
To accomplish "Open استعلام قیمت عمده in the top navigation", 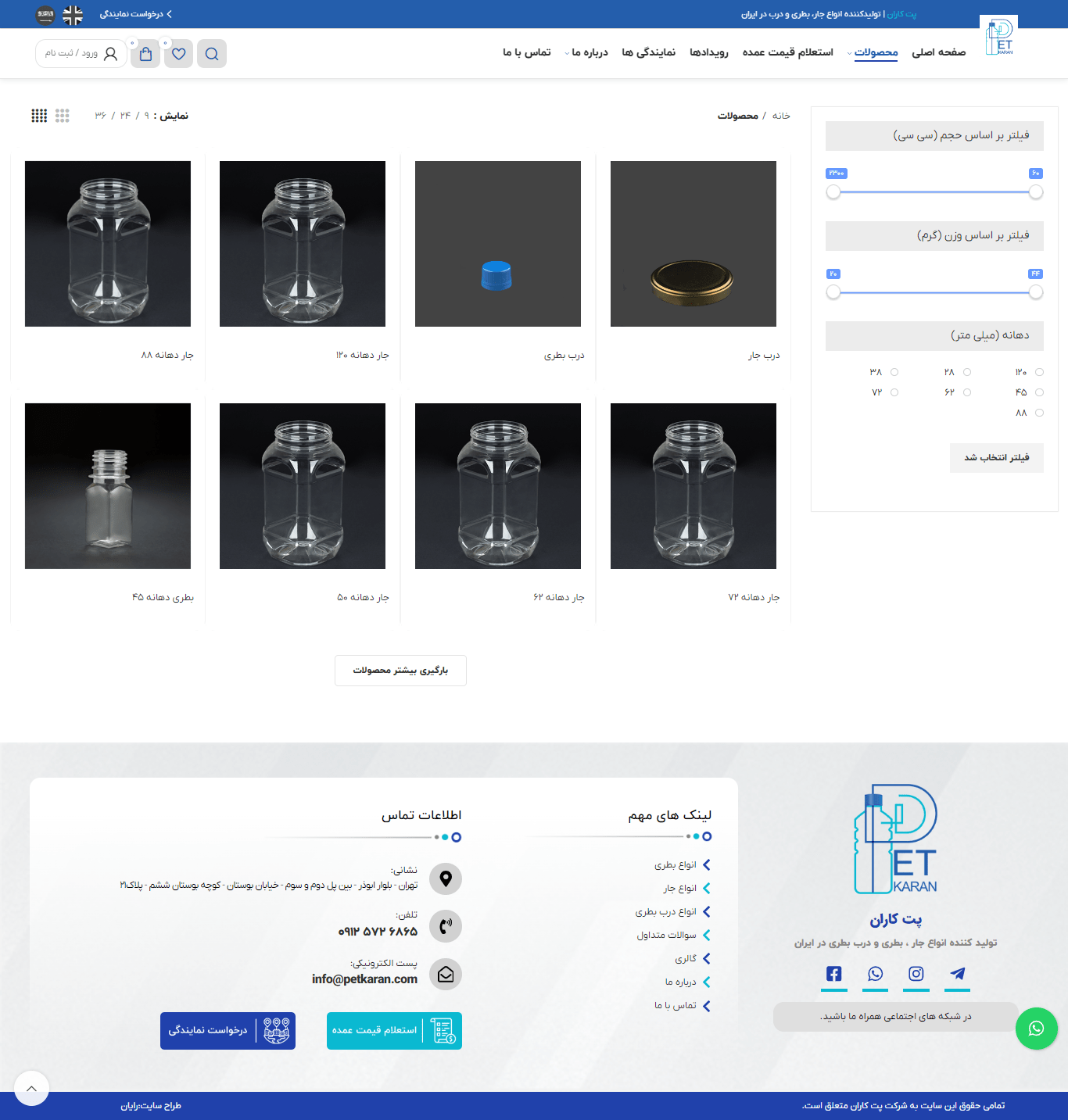I will [787, 52].
